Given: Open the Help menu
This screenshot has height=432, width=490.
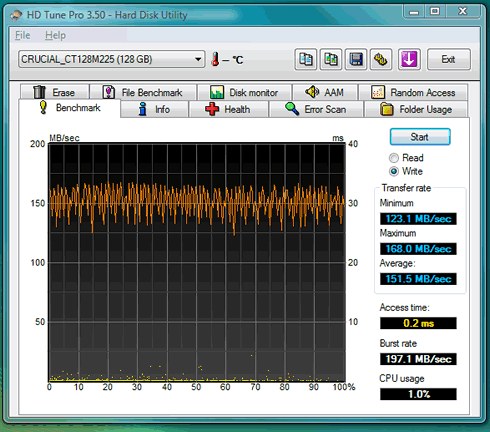Looking at the screenshot, I should pyautogui.click(x=55, y=35).
